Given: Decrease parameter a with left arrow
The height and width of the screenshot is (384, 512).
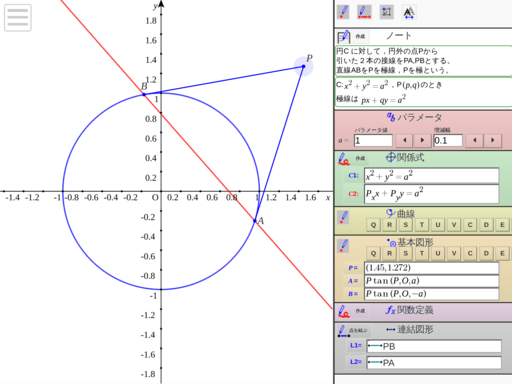Looking at the screenshot, I should (404, 140).
